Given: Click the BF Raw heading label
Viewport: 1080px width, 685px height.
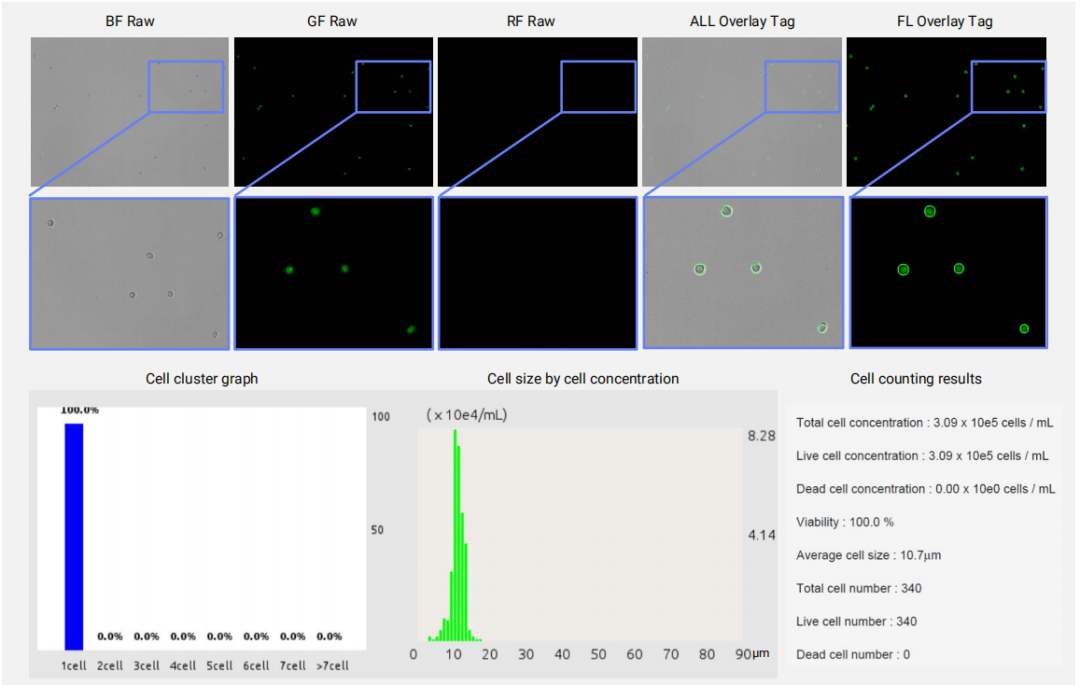Looking at the screenshot, I should (129, 21).
